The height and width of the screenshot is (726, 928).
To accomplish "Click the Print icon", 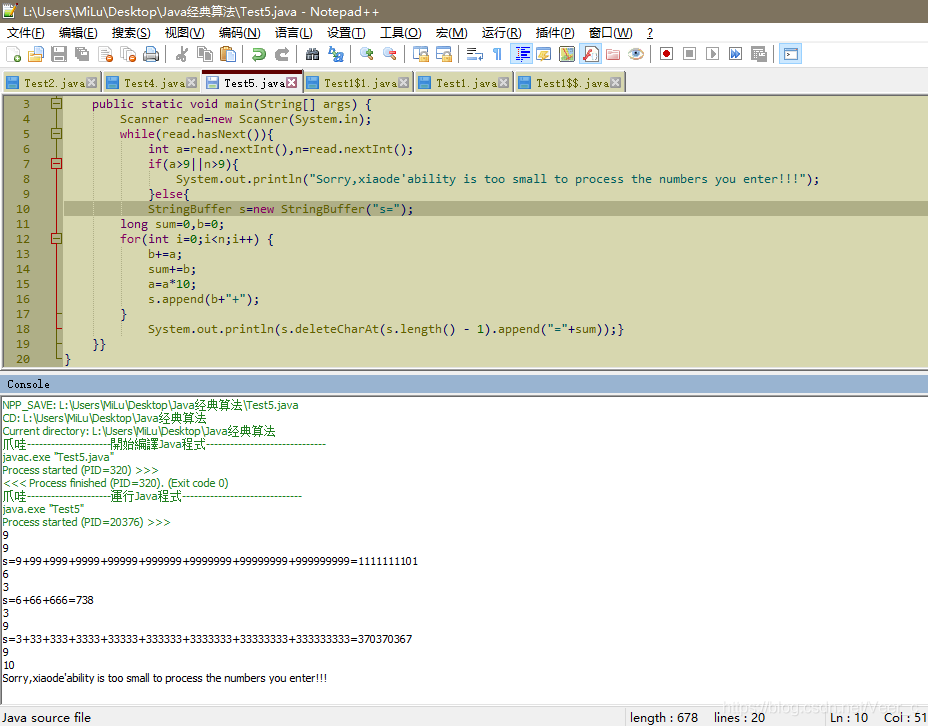I will pyautogui.click(x=151, y=54).
